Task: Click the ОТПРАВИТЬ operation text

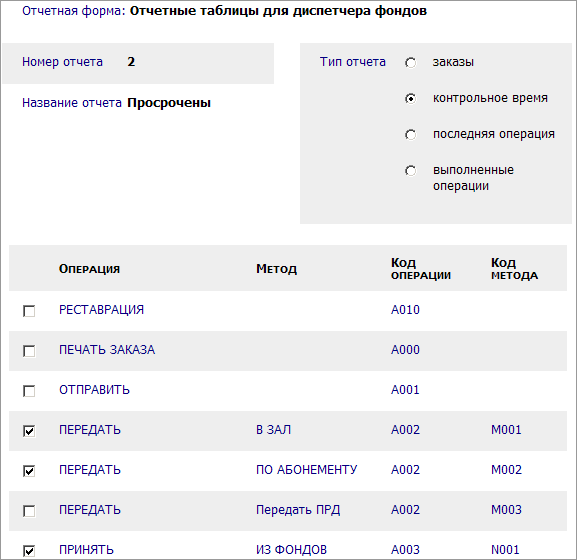Action: tap(94, 390)
